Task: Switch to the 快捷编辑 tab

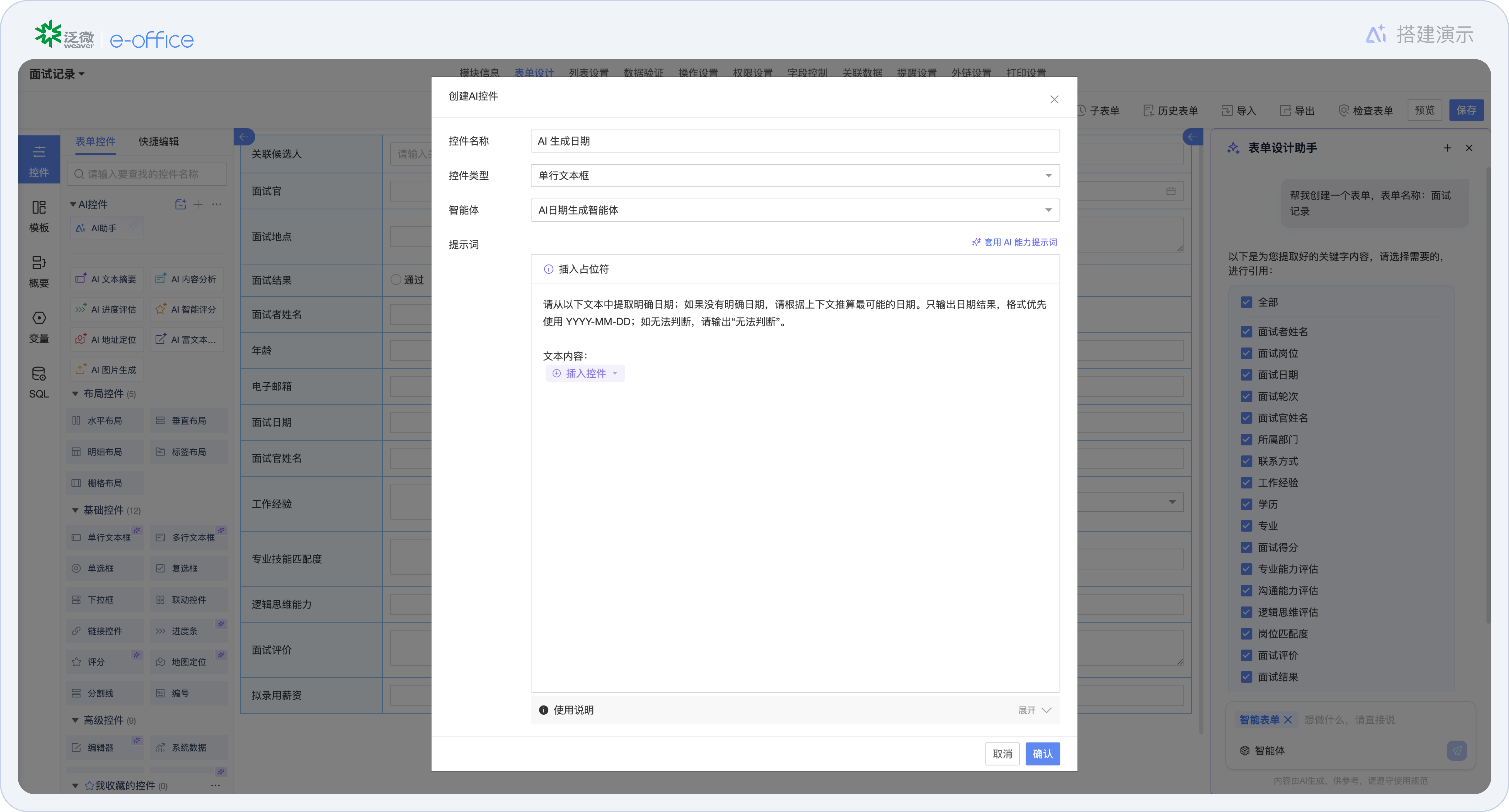Action: [159, 141]
